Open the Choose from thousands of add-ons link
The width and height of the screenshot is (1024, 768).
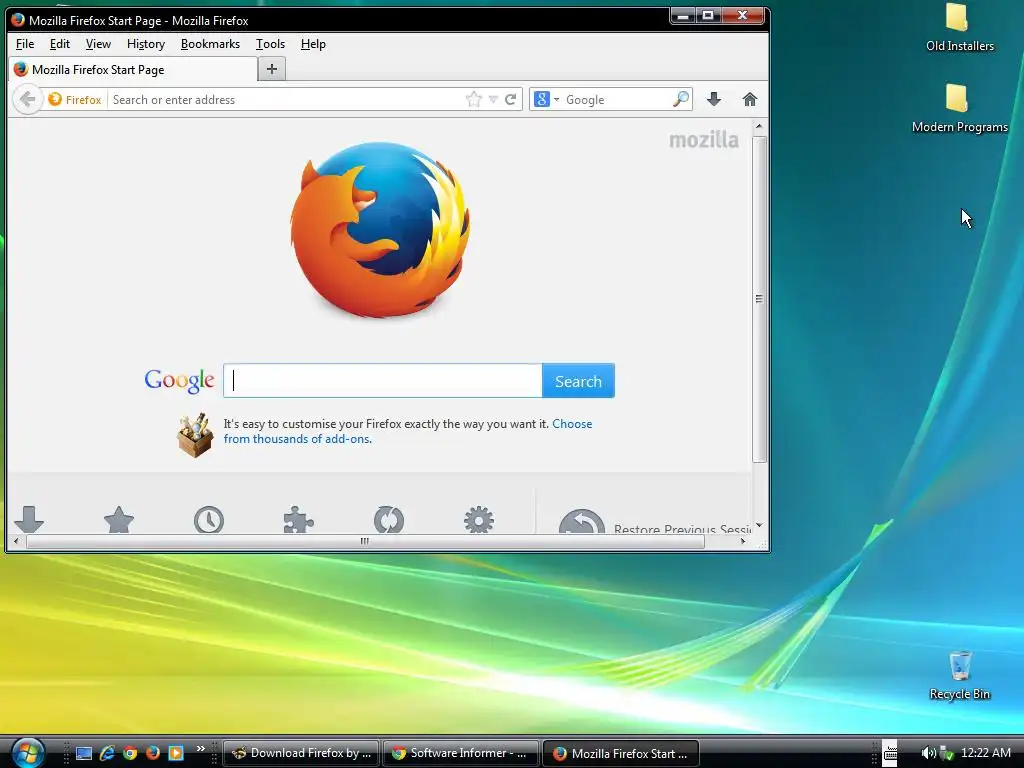click(x=408, y=431)
